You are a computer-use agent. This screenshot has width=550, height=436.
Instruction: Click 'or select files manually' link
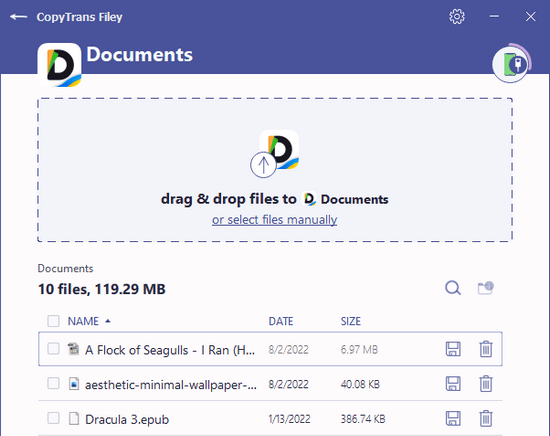(274, 220)
